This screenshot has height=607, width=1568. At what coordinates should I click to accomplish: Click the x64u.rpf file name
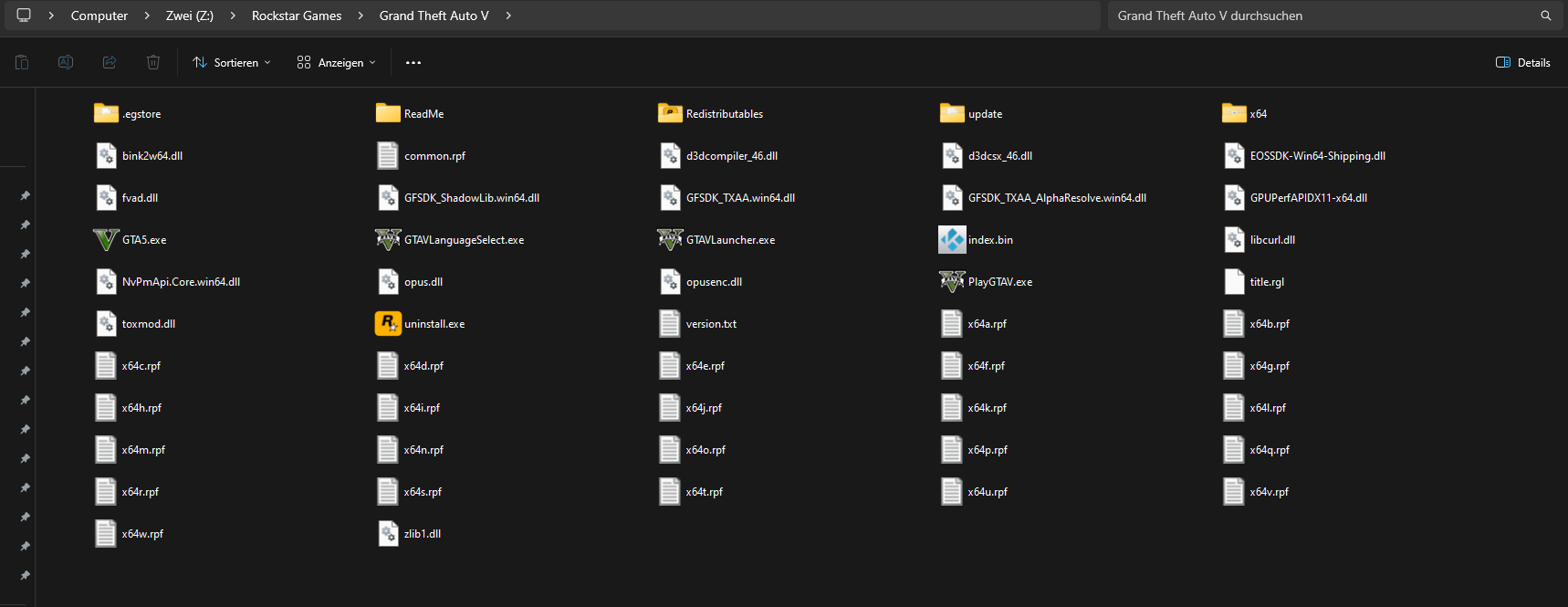[x=988, y=492]
